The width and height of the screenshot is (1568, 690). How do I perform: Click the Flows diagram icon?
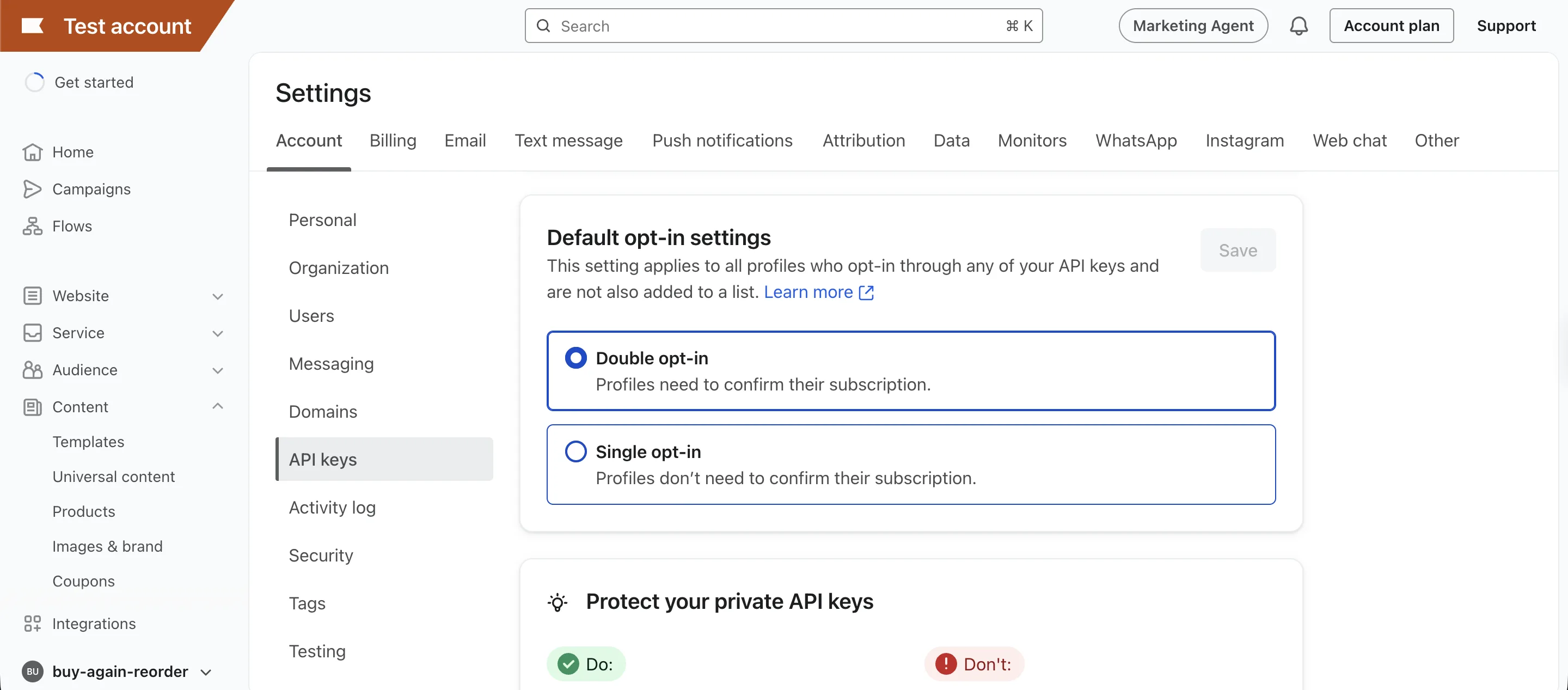[32, 226]
